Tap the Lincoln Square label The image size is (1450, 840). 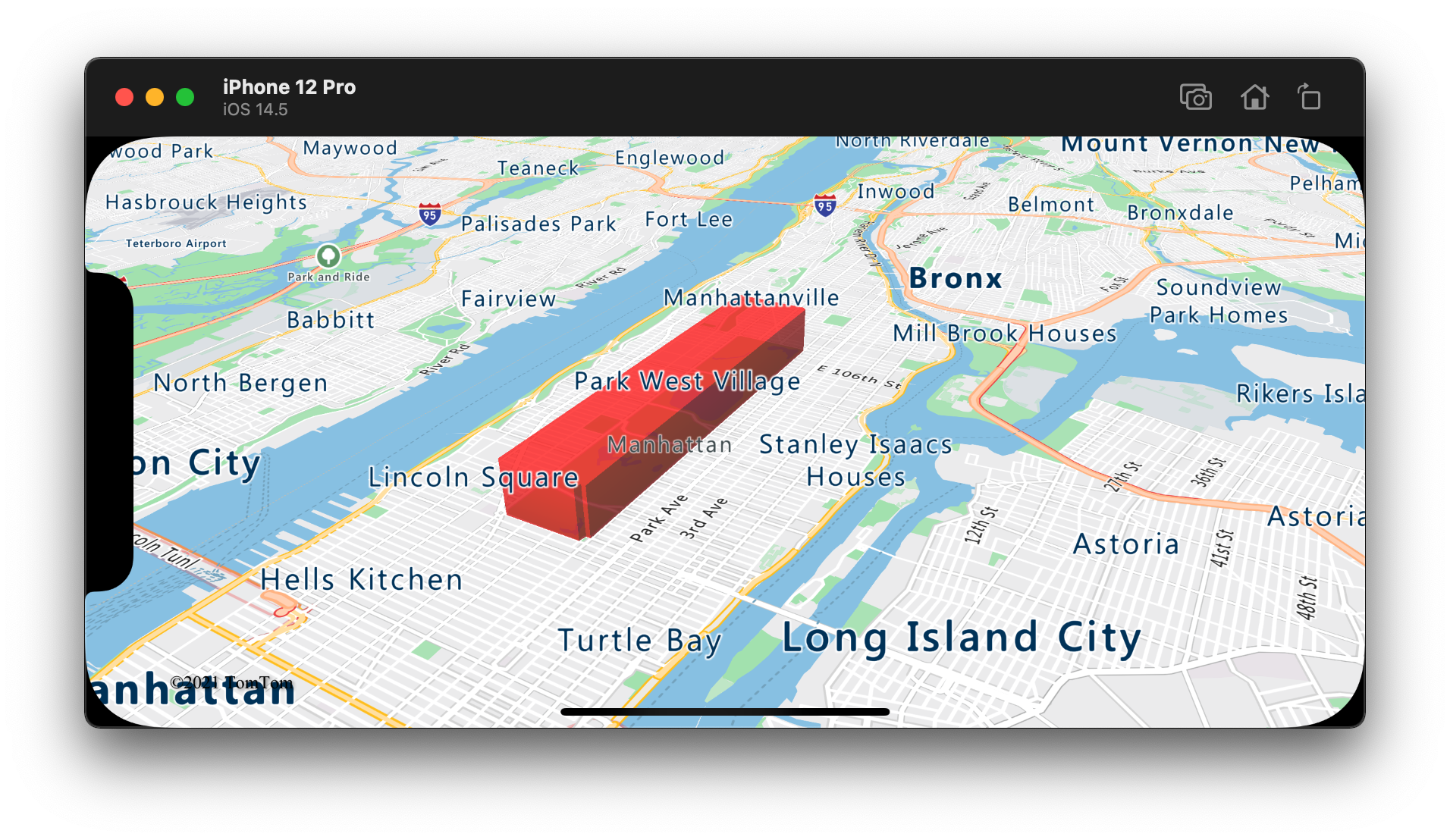[x=473, y=478]
